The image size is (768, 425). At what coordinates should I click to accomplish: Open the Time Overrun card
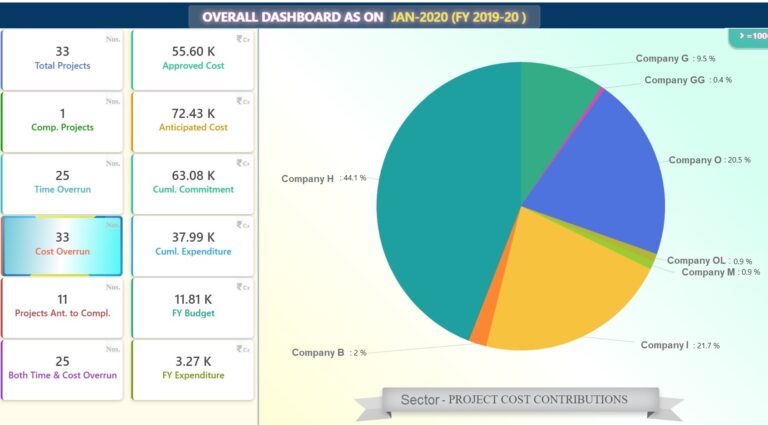pos(62,184)
